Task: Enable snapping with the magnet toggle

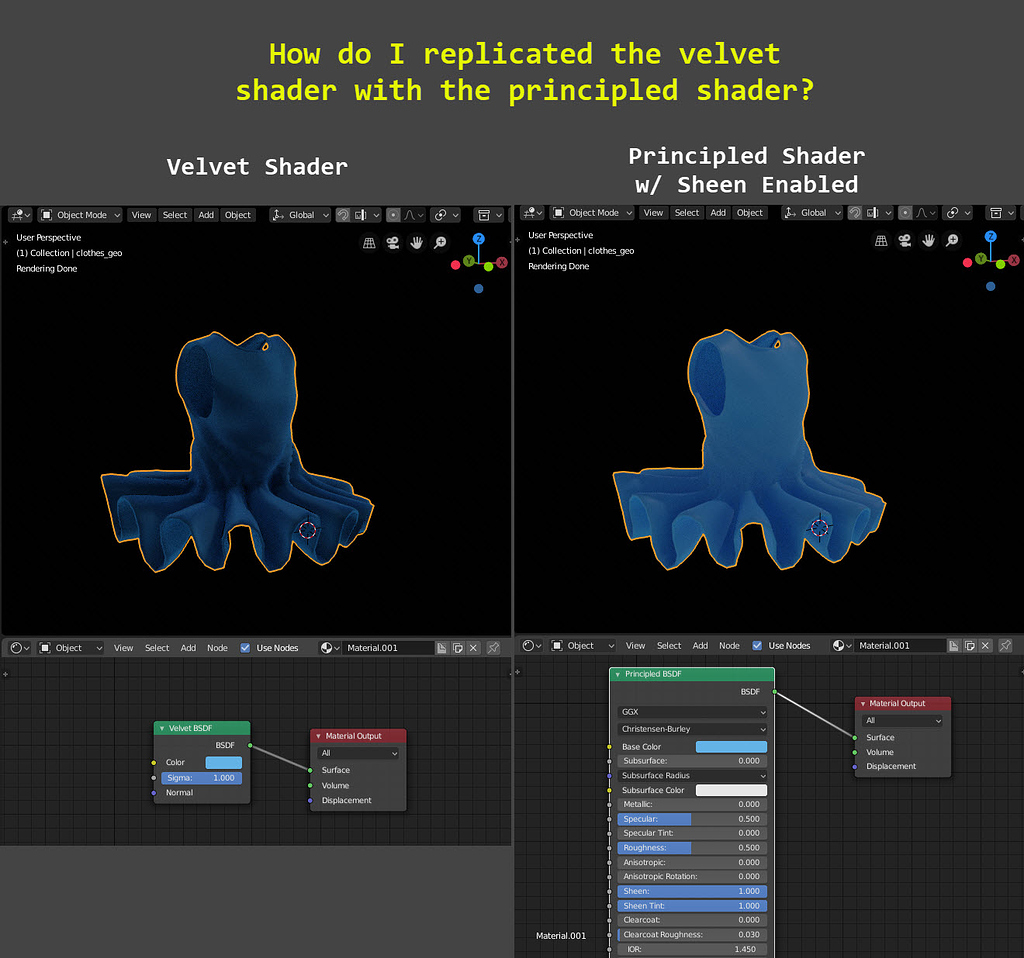Action: (x=343, y=214)
